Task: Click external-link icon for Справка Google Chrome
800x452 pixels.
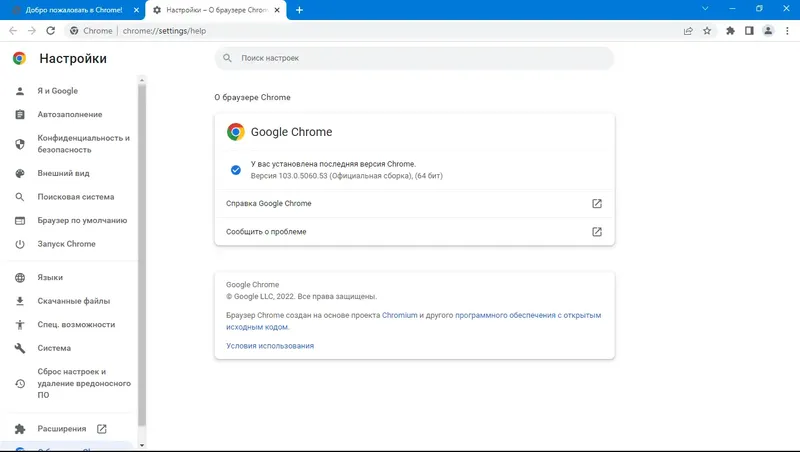Action: pyautogui.click(x=597, y=204)
